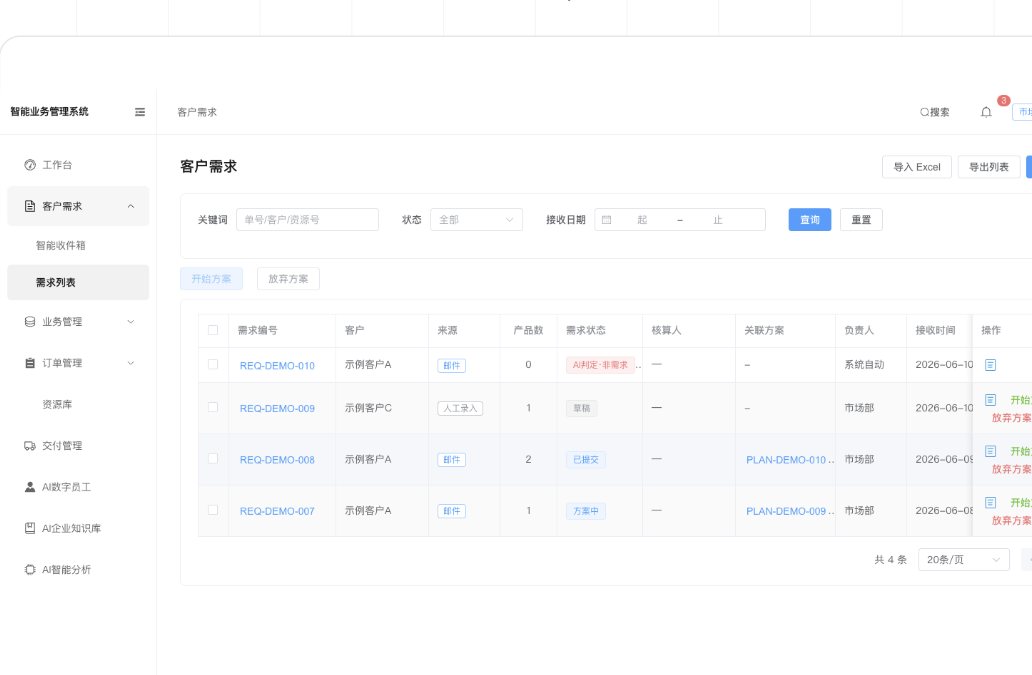Click the AI数字员工 person icon

click(30, 487)
